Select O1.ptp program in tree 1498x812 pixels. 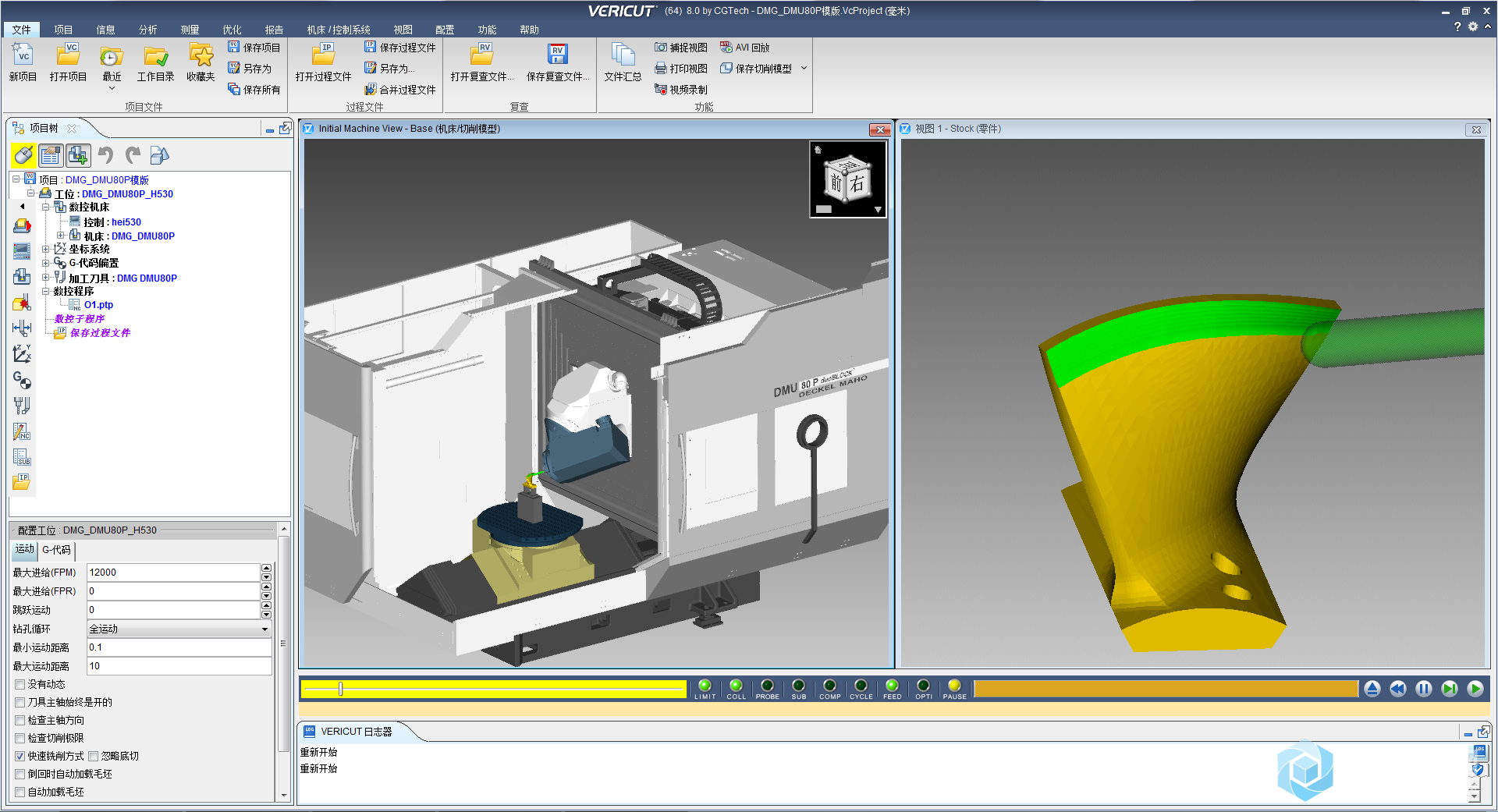[98, 305]
